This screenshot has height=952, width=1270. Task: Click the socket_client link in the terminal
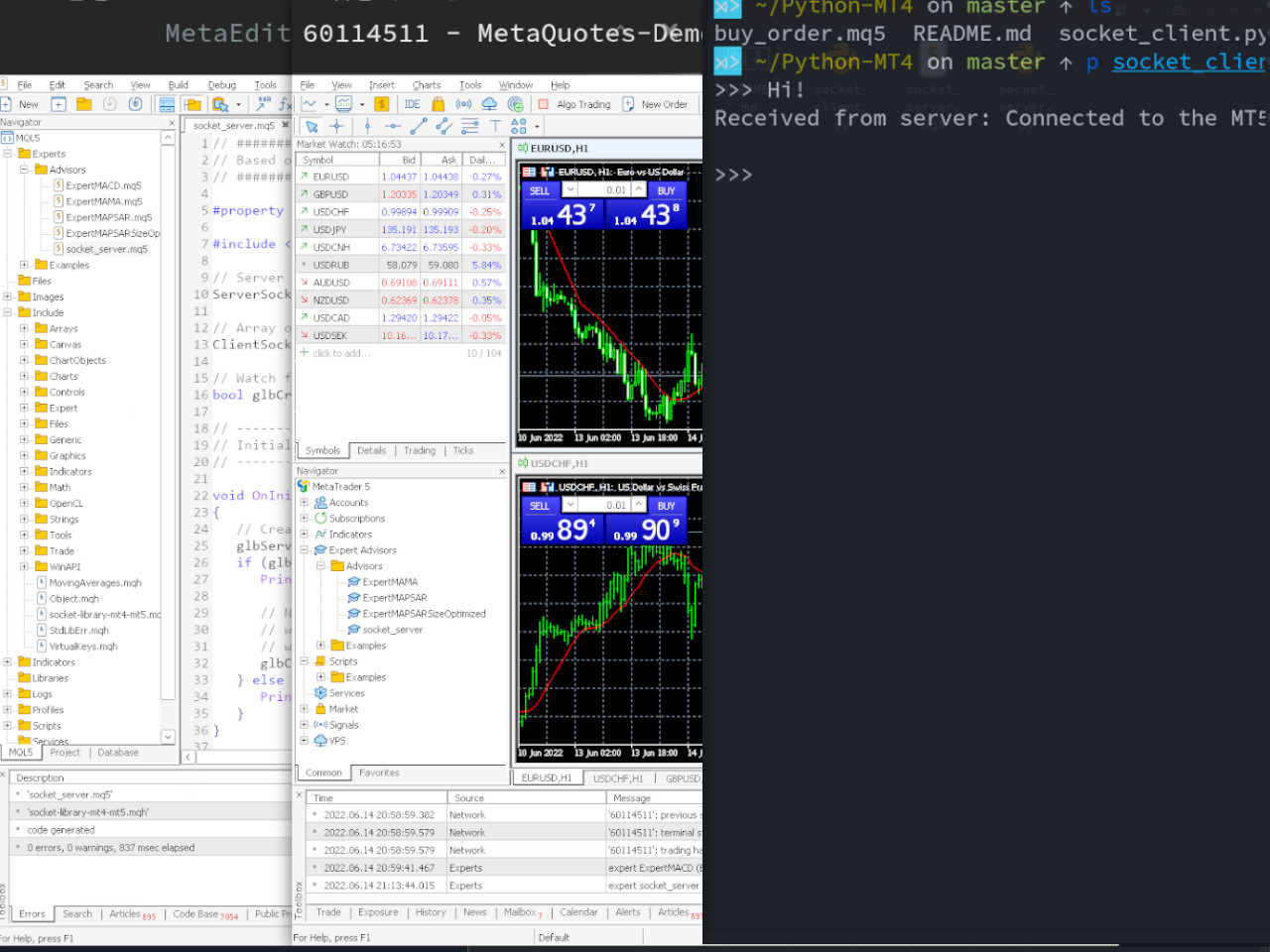pyautogui.click(x=1191, y=61)
